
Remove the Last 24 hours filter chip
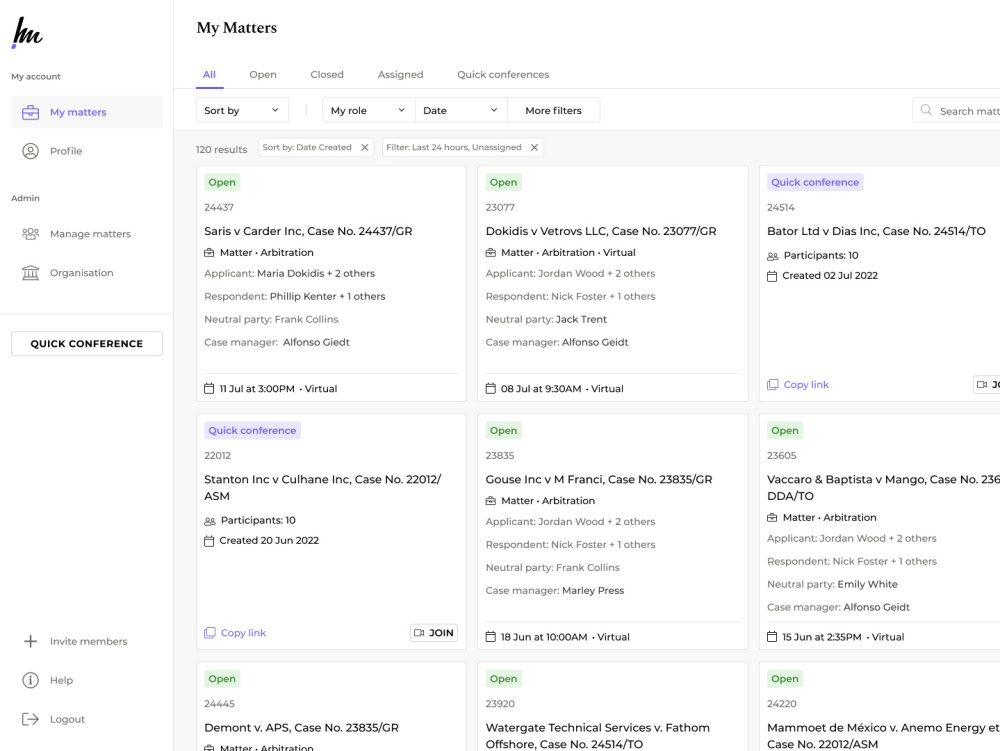coord(534,147)
